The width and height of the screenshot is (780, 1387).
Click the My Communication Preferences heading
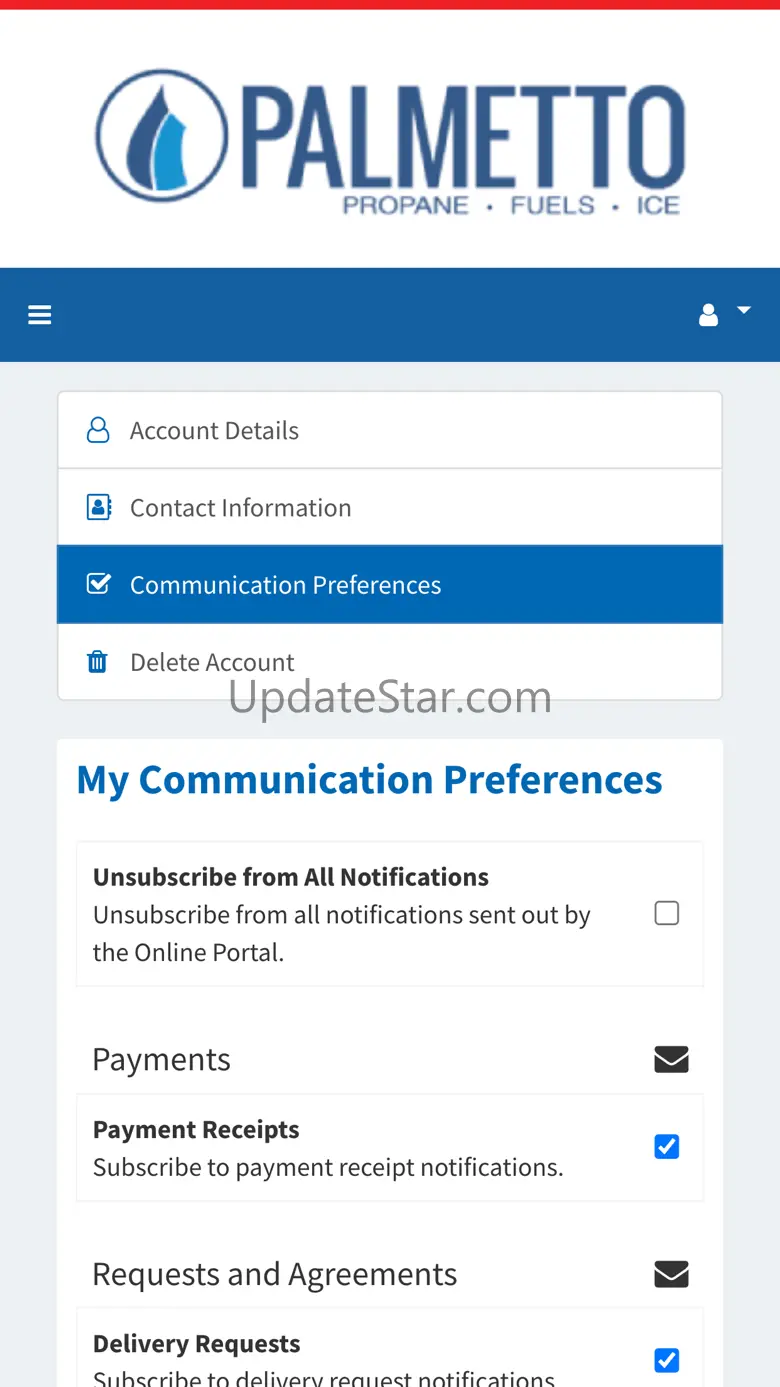click(x=369, y=780)
